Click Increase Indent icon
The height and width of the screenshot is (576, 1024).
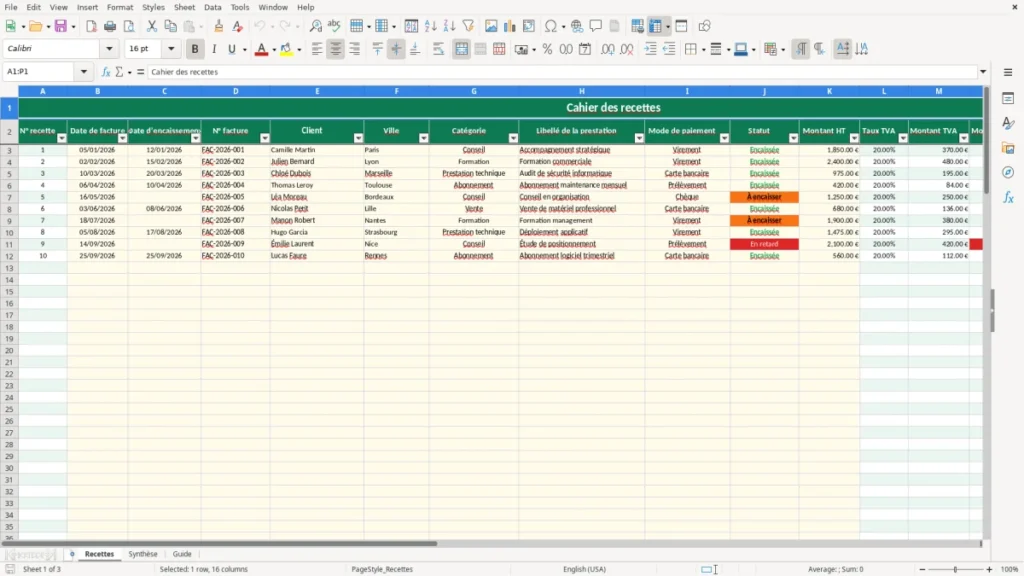[x=650, y=49]
